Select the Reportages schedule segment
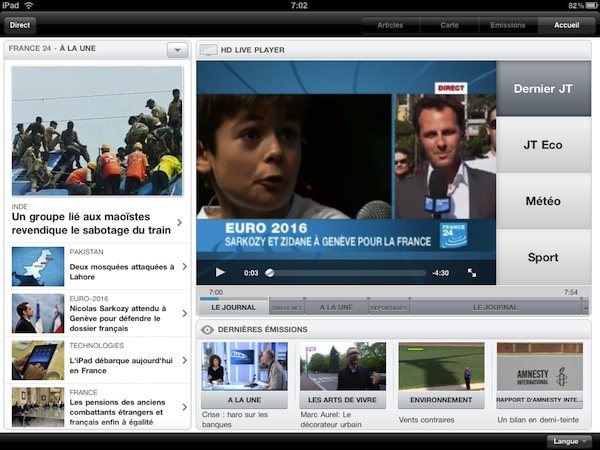 pos(389,308)
